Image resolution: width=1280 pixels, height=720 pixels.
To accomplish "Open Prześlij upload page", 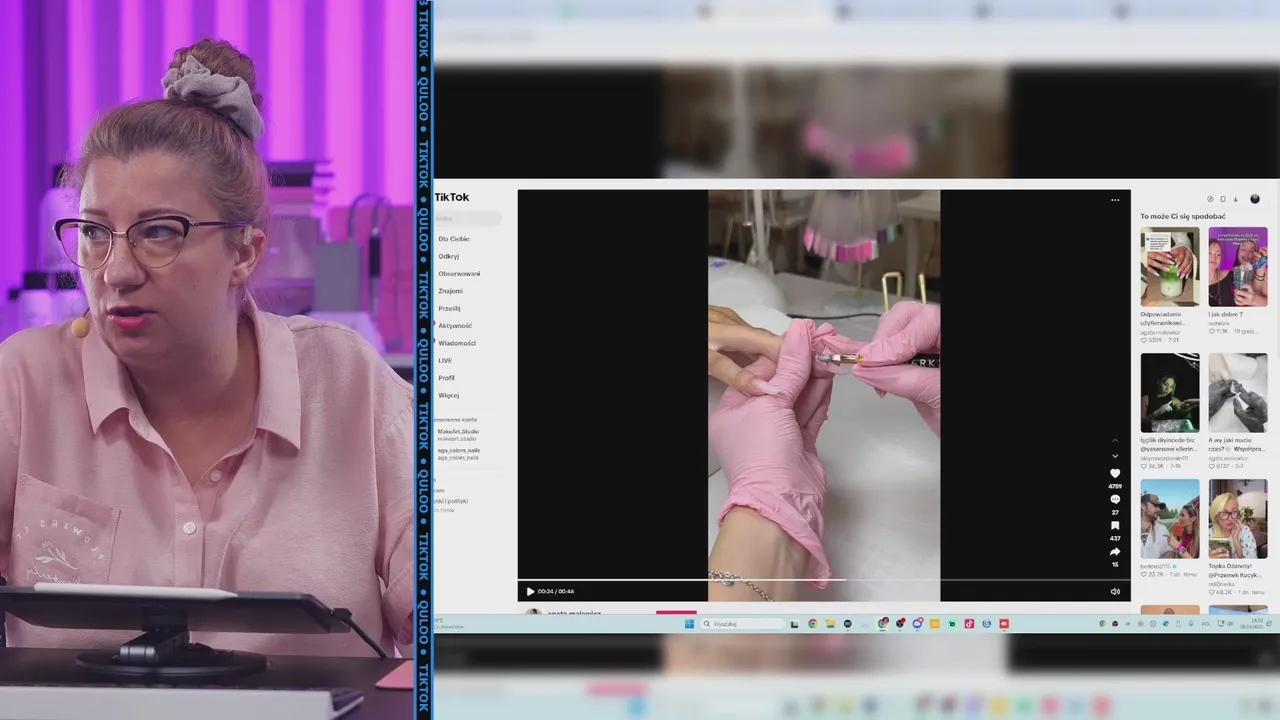I will [x=449, y=308].
